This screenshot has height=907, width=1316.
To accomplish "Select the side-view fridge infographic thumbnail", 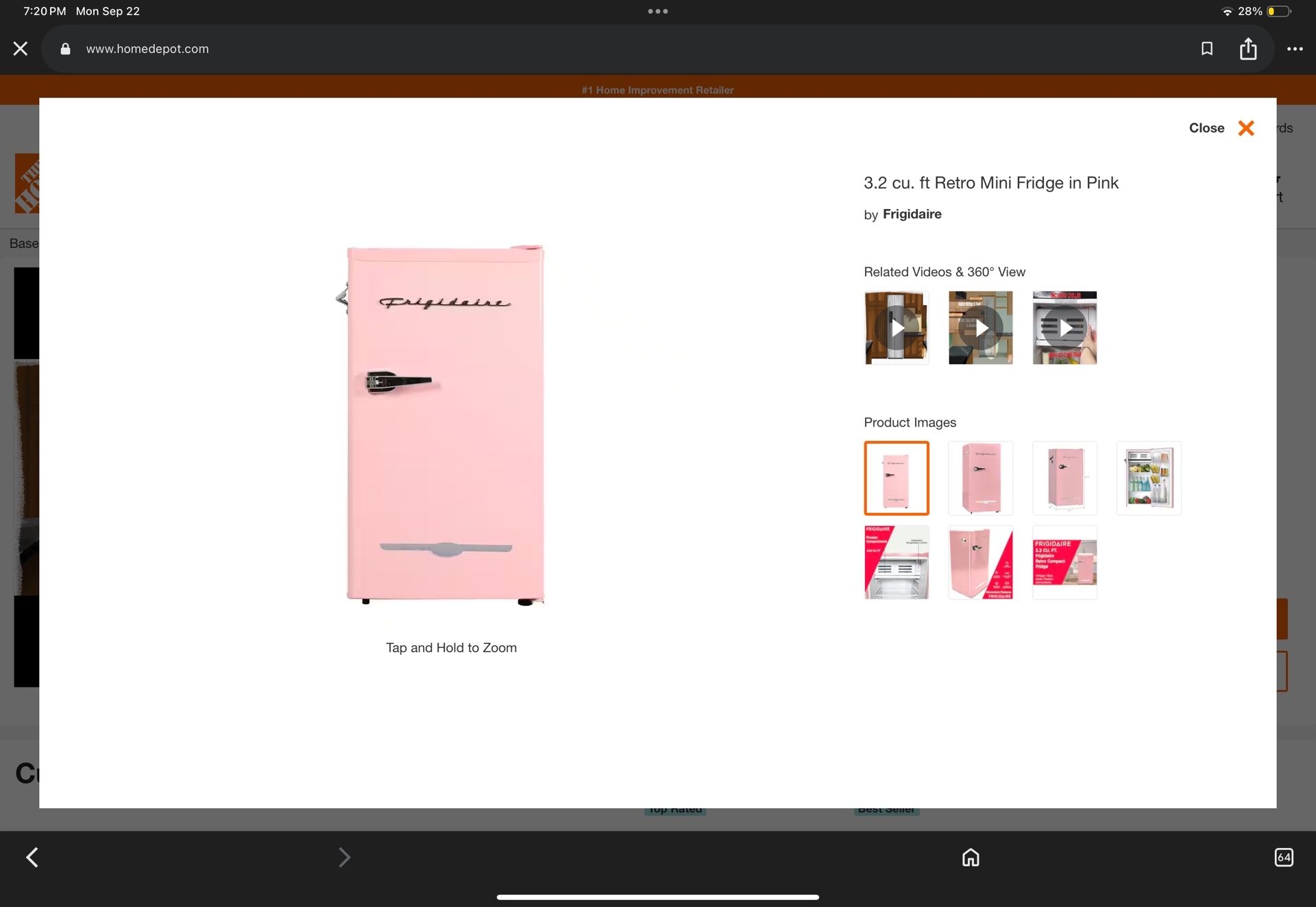I will (981, 562).
